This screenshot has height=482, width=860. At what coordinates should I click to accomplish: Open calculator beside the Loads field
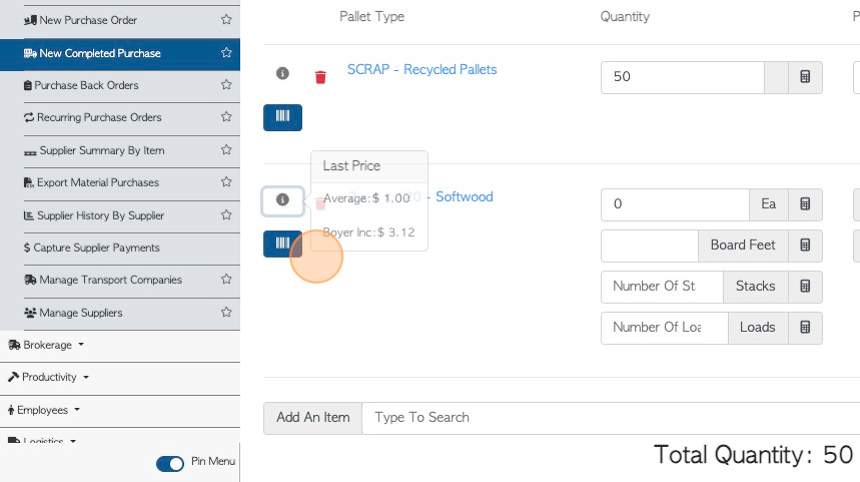pyautogui.click(x=805, y=327)
